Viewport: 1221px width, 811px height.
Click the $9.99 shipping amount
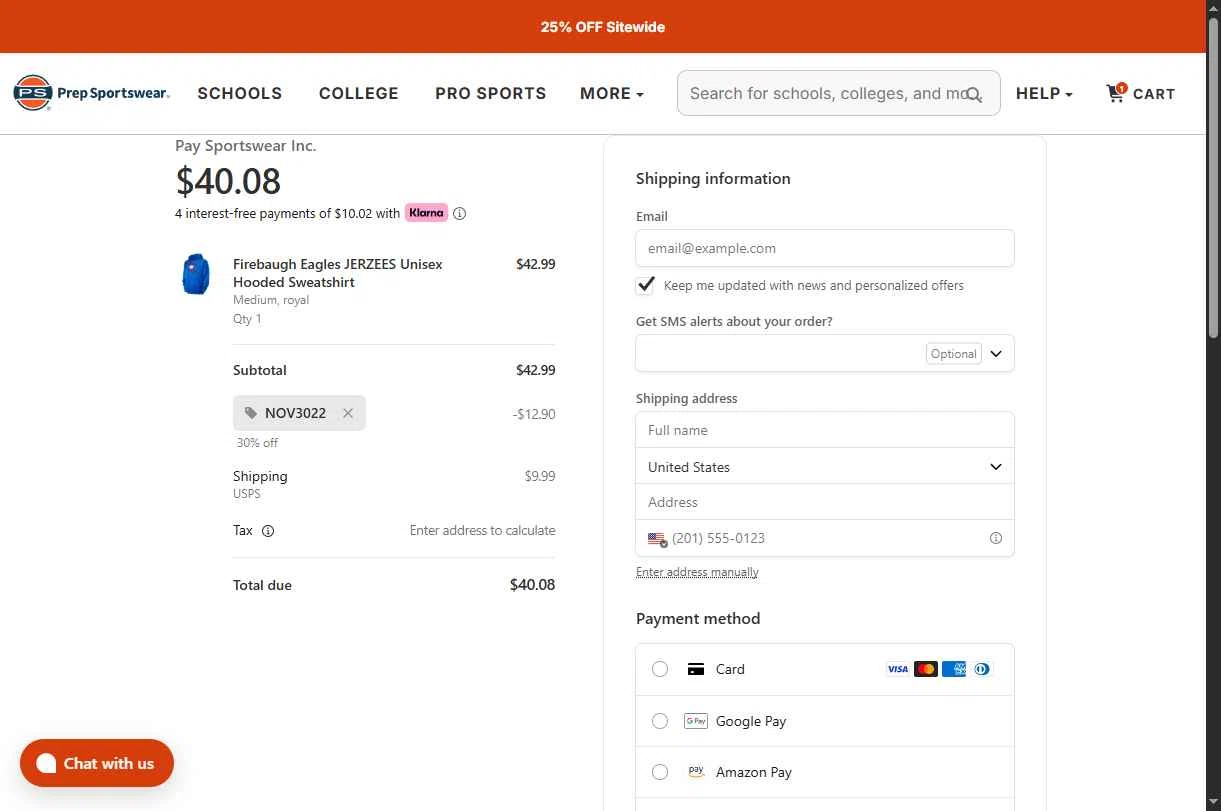click(x=540, y=476)
